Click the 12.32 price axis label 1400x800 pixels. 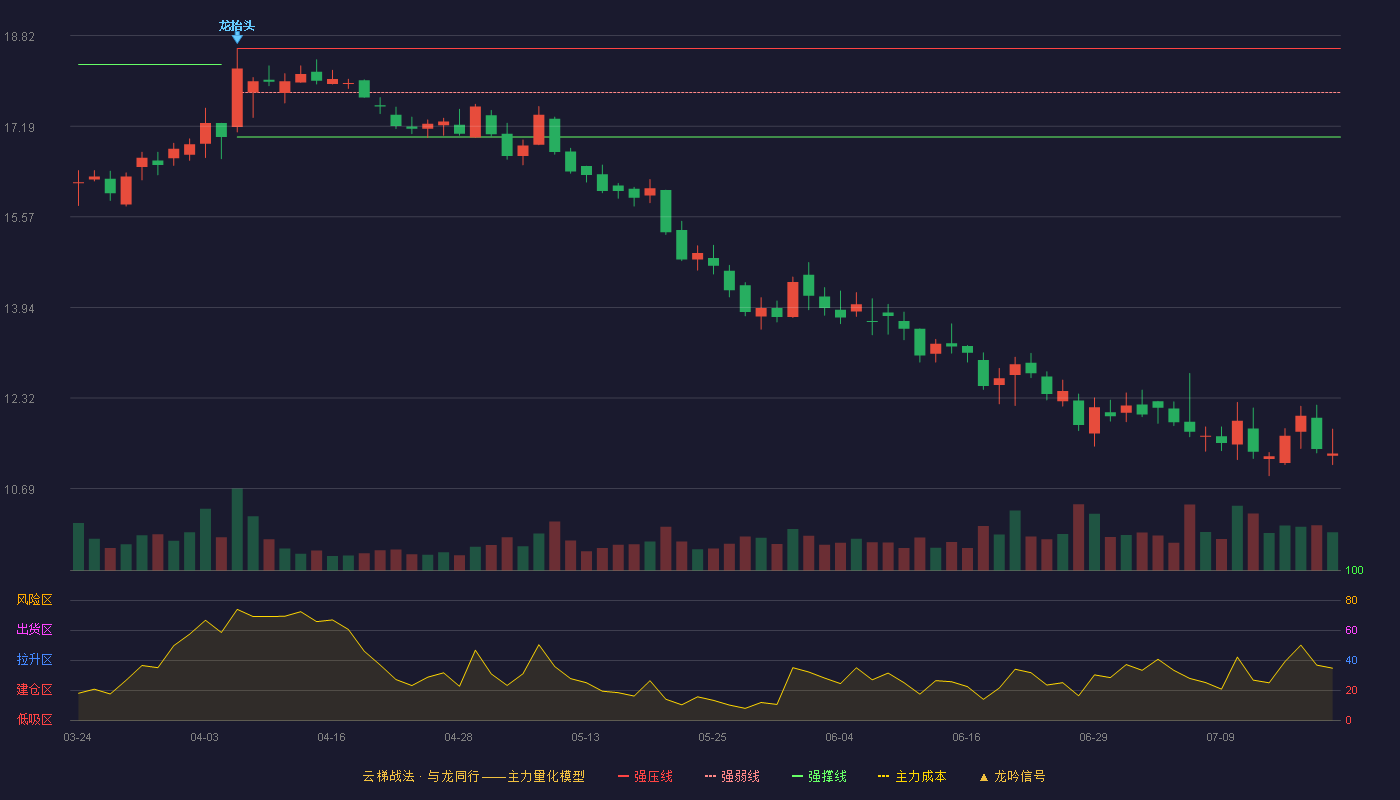(19, 398)
